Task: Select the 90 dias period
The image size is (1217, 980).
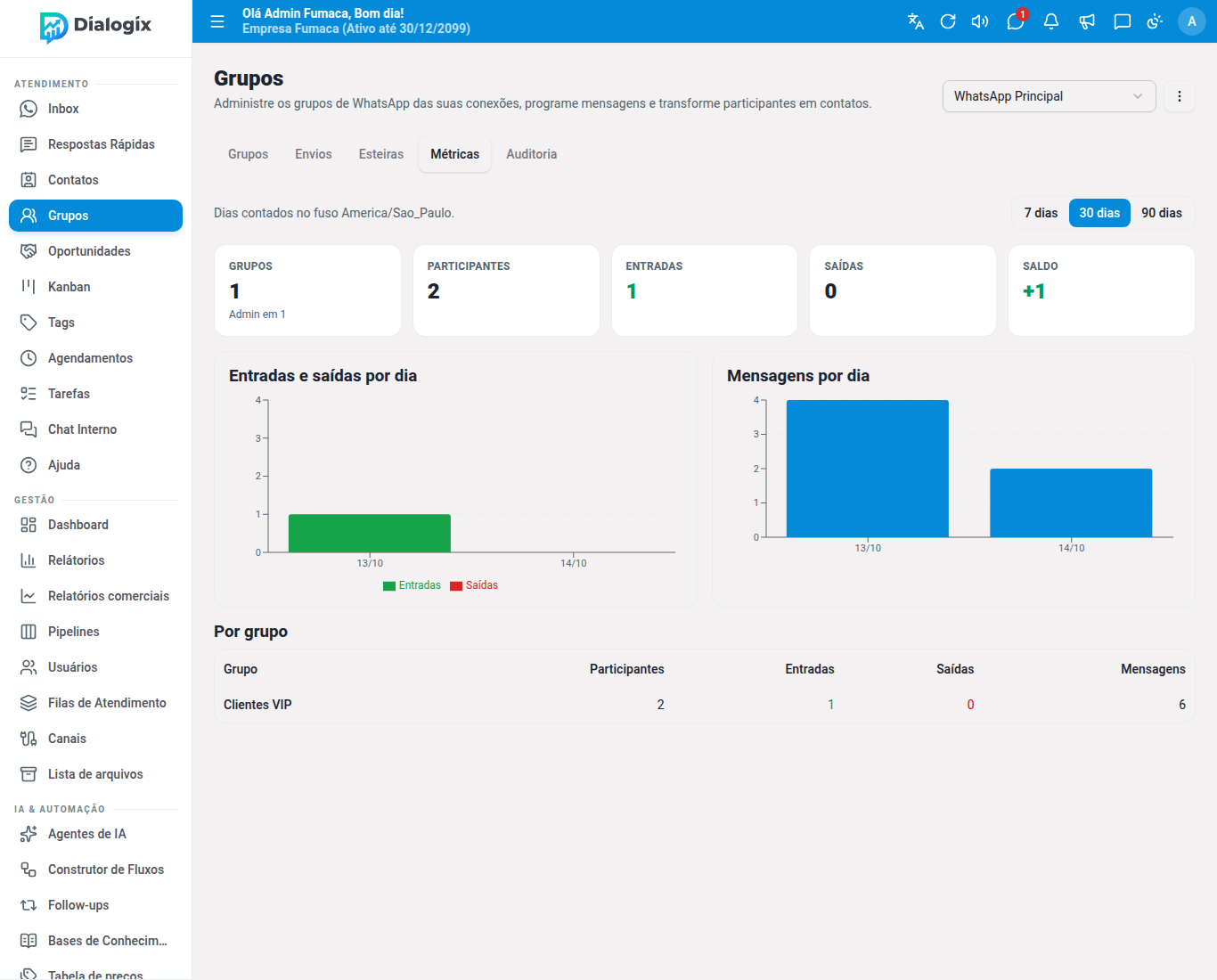Action: (1162, 213)
